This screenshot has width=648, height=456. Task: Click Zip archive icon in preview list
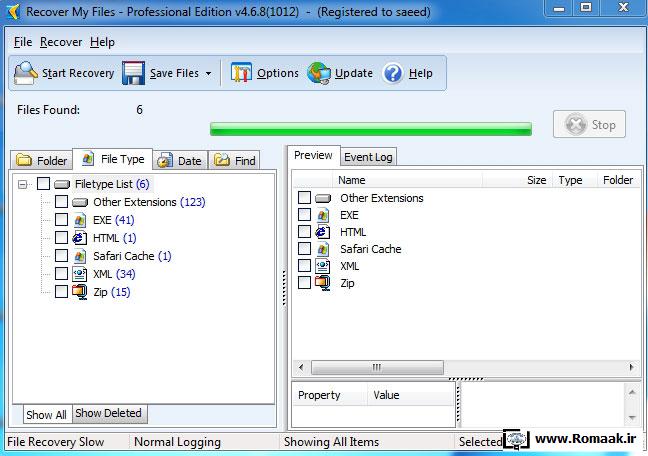point(322,283)
